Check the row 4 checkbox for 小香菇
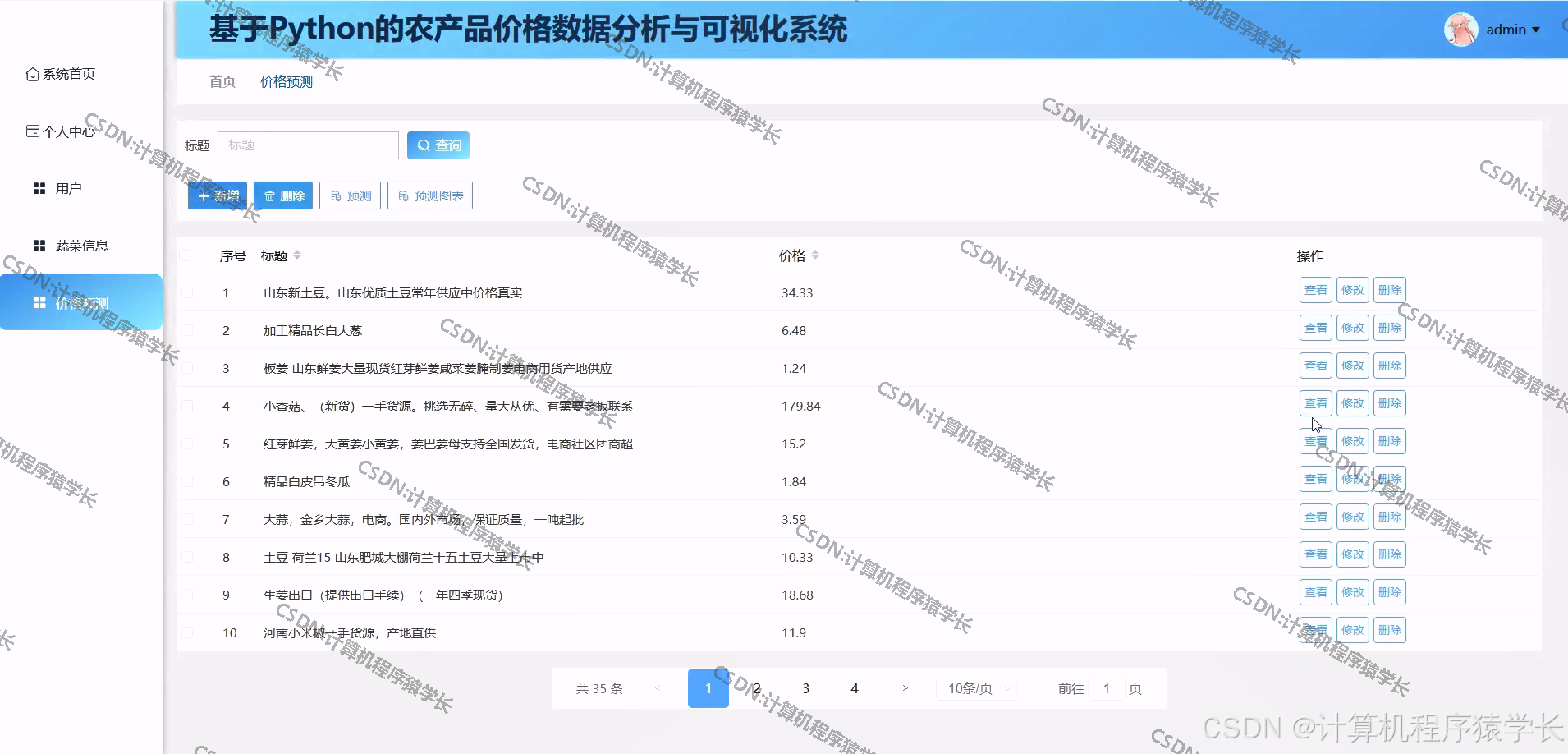This screenshot has width=1568, height=754. tap(187, 406)
